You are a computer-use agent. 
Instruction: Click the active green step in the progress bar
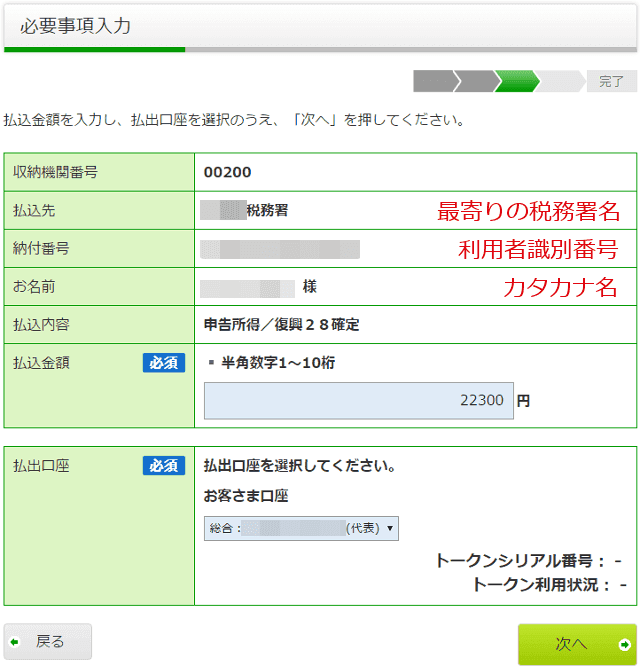pyautogui.click(x=516, y=81)
